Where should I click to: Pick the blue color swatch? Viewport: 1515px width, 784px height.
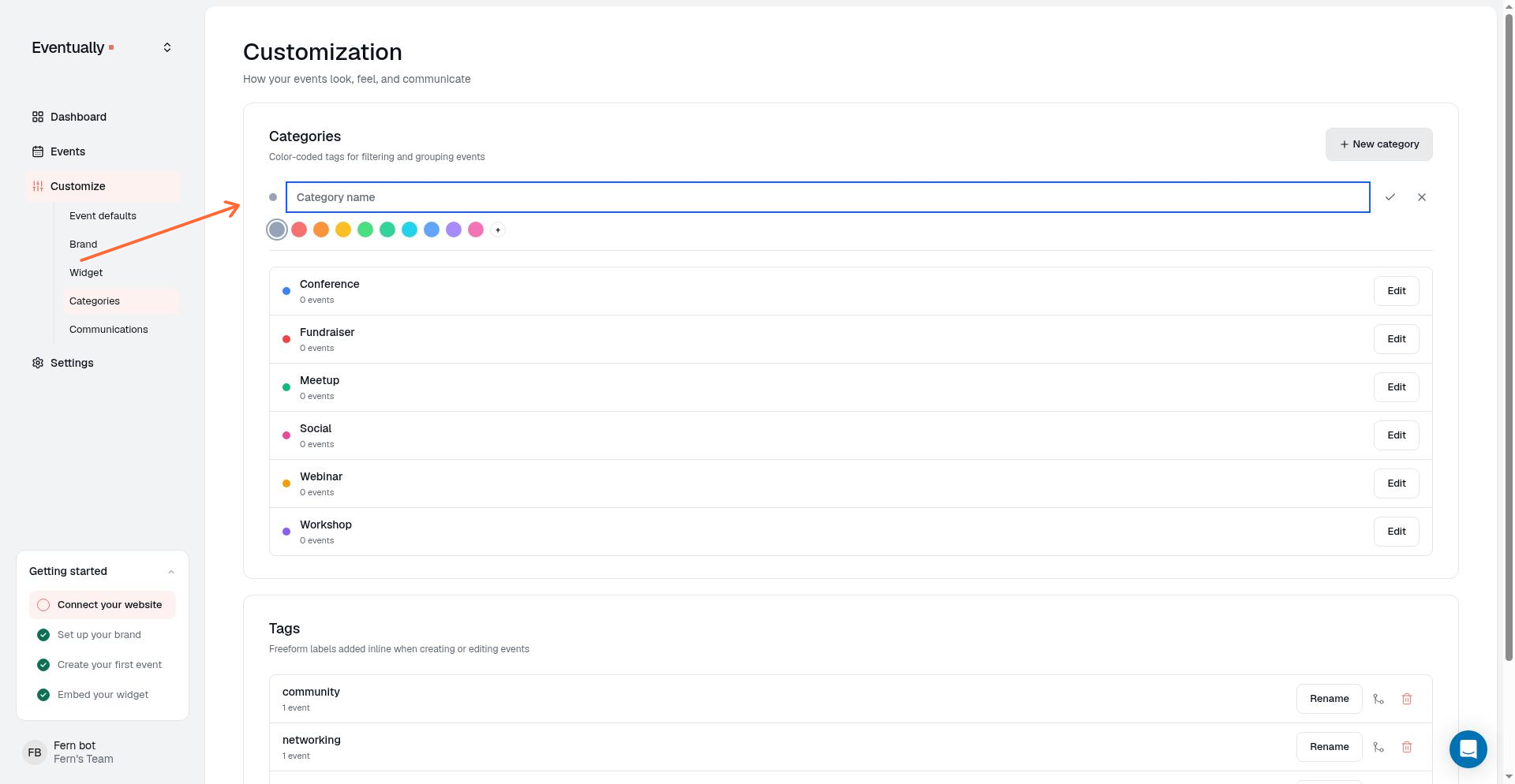[432, 230]
